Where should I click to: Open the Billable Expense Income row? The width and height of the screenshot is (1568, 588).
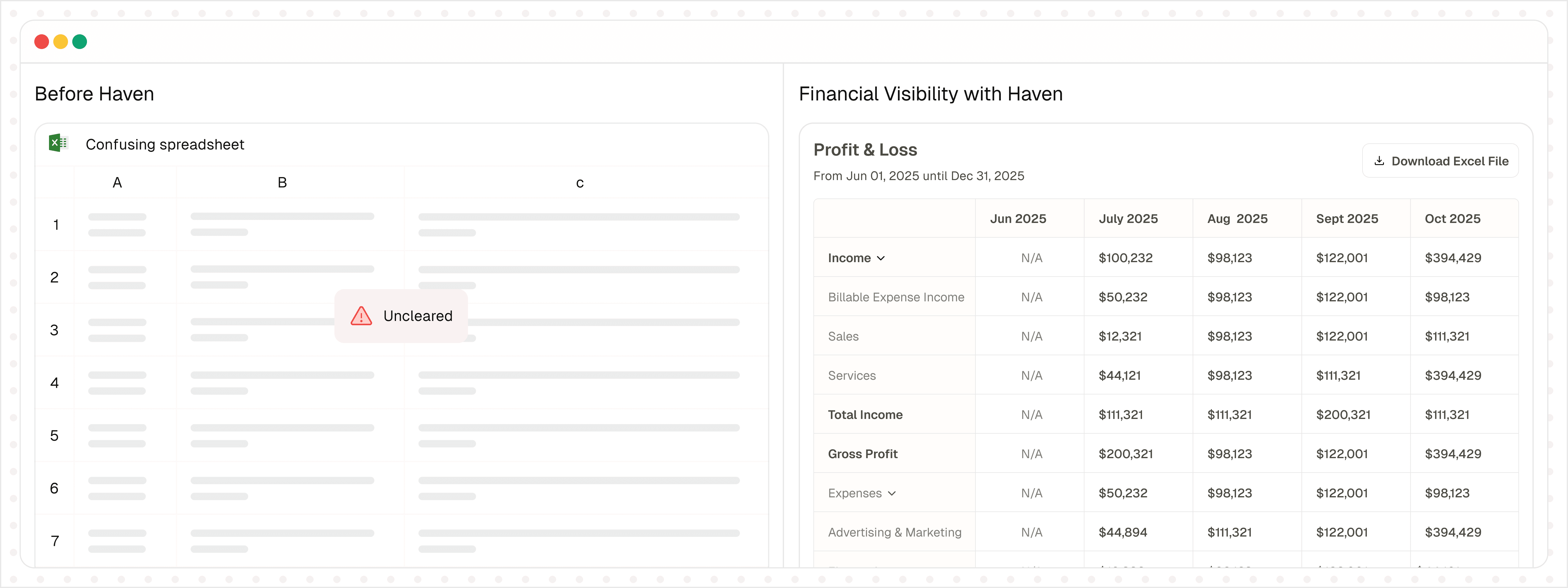(x=895, y=297)
